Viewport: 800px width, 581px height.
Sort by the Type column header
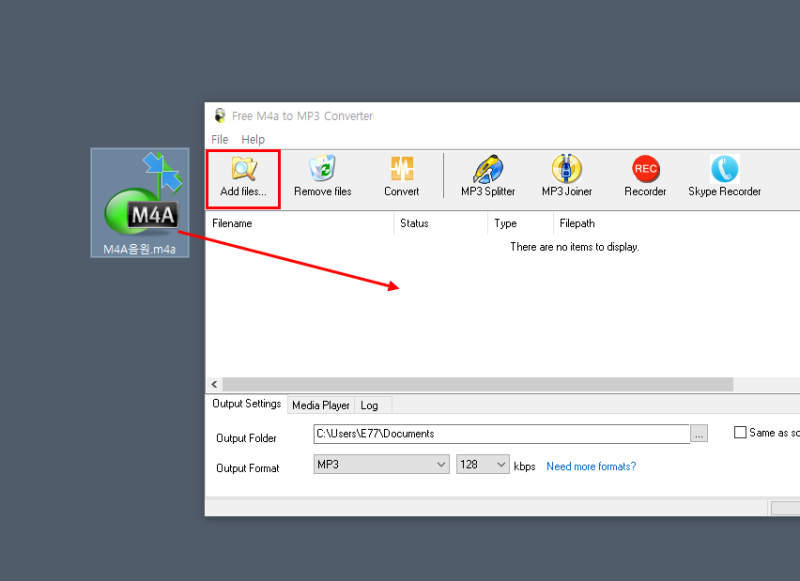[x=520, y=223]
